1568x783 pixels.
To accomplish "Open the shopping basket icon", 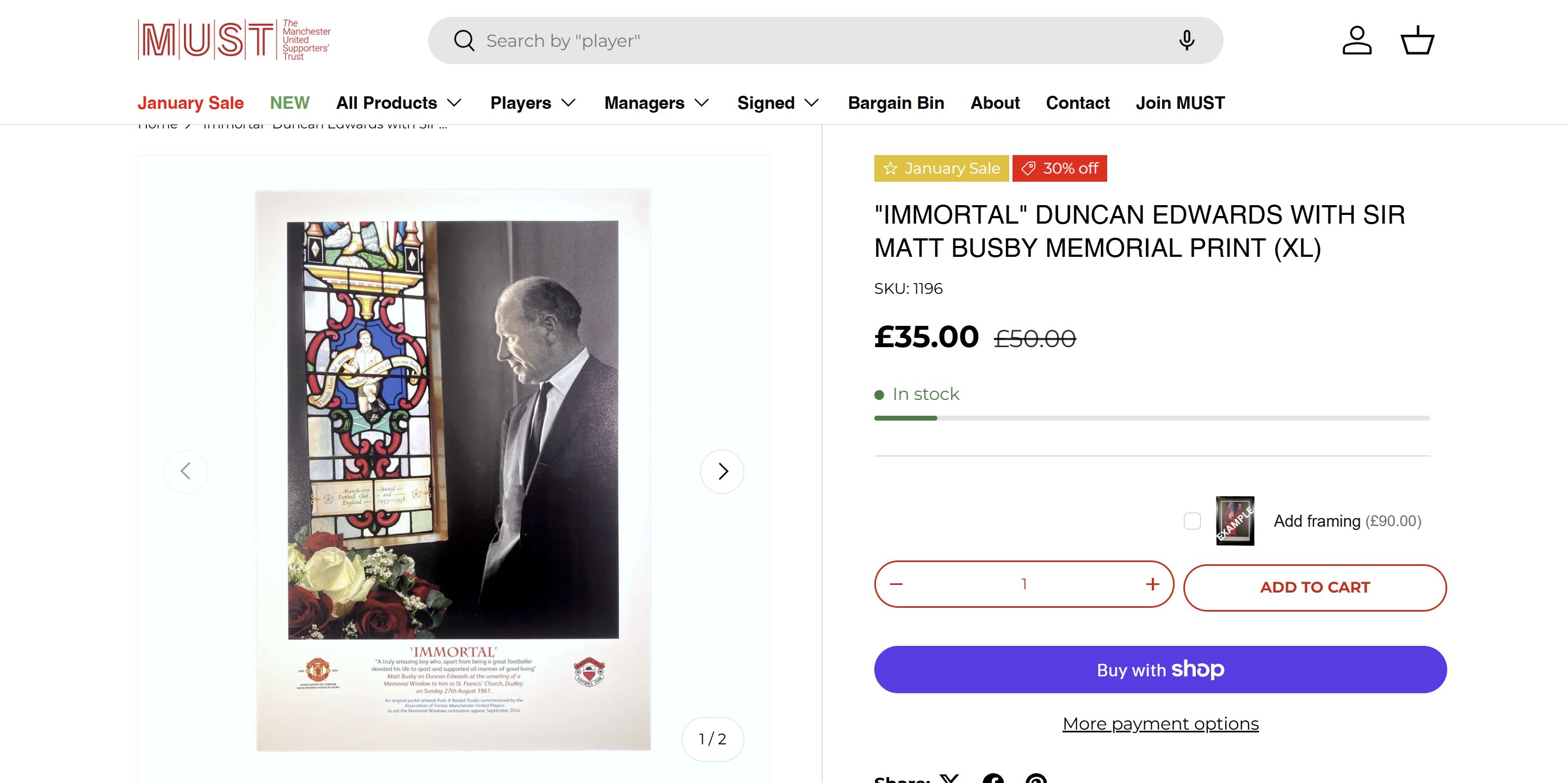I will (1418, 41).
